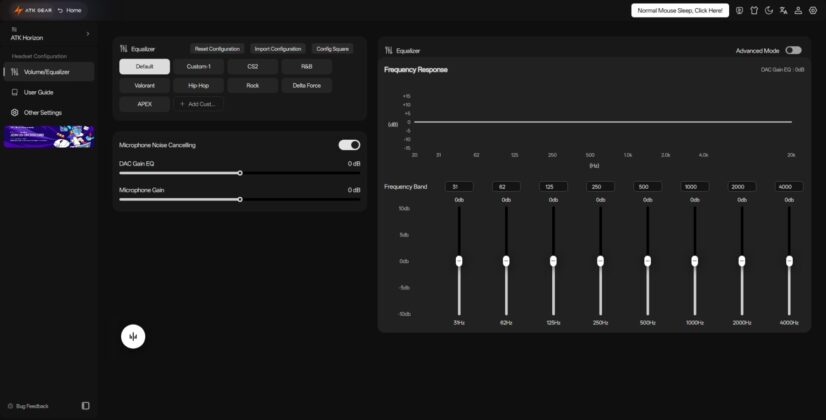Select the Delta Force equalizer preset
This screenshot has height=420, width=826.
pyautogui.click(x=307, y=85)
